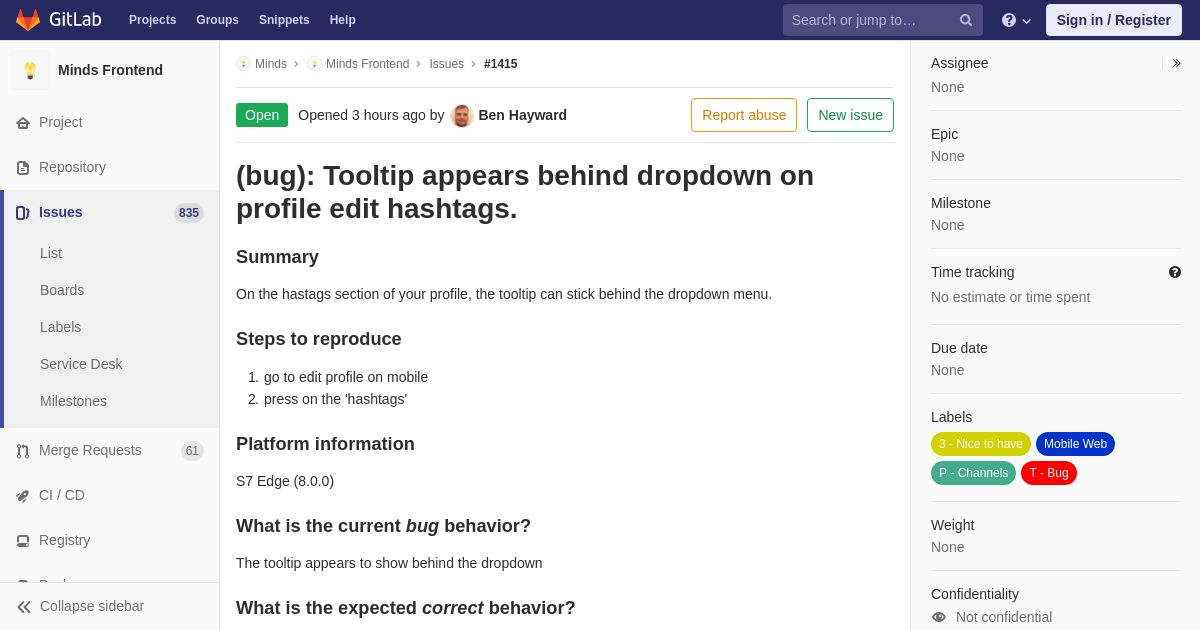The image size is (1200, 630).
Task: Click the GitLab fox logo
Action: (x=28, y=20)
